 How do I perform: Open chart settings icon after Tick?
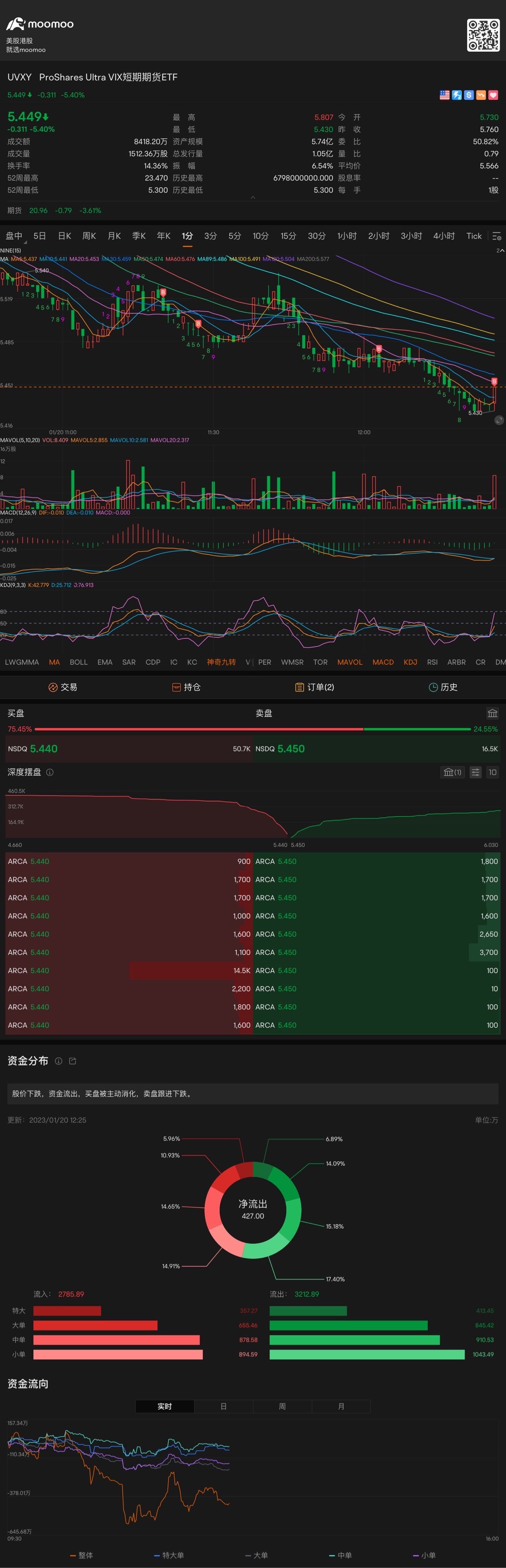(497, 236)
